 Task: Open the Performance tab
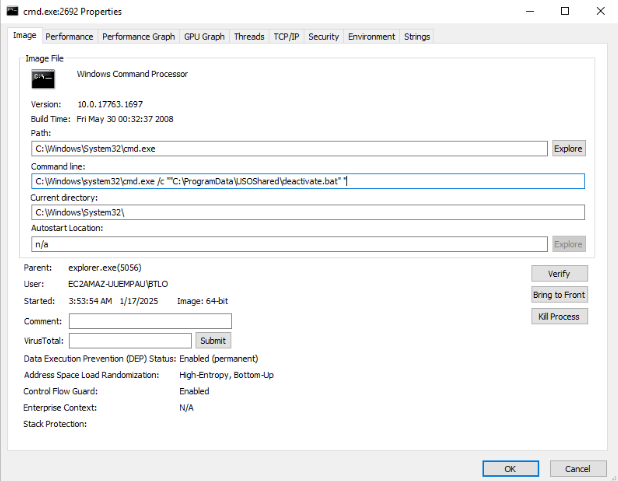(69, 37)
